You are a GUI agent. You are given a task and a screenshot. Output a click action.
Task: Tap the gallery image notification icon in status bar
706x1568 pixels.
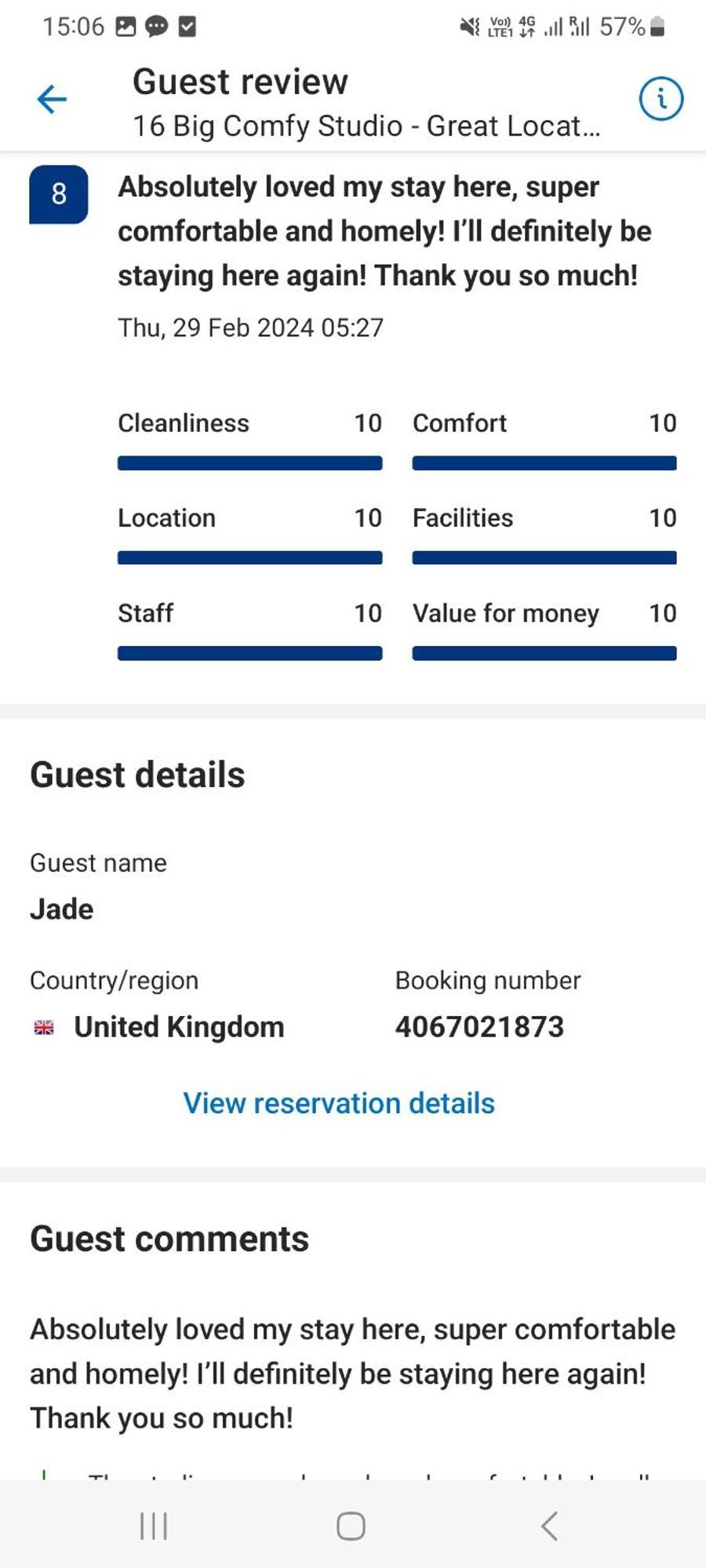point(126,27)
